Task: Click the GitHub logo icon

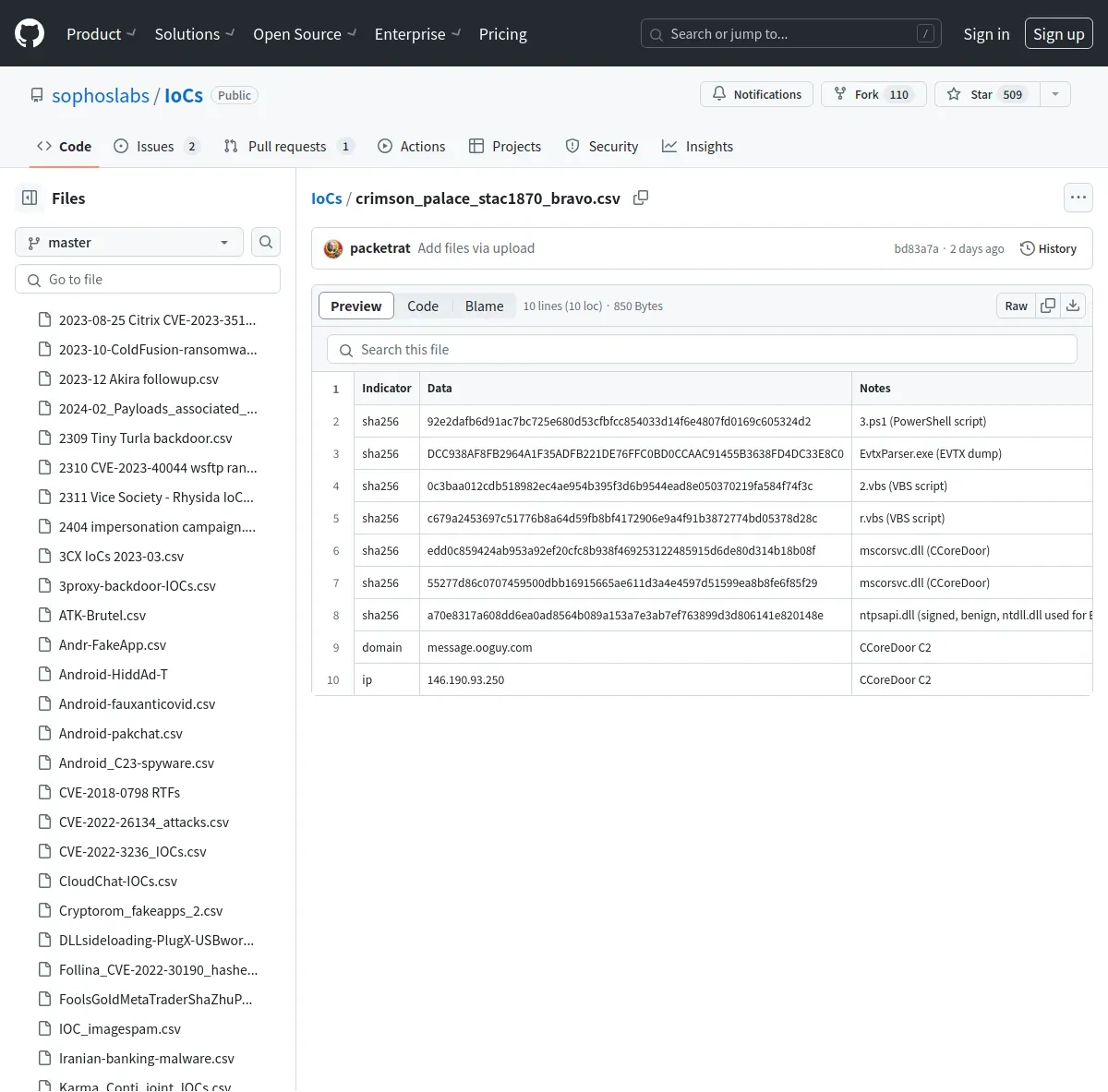Action: pos(30,34)
